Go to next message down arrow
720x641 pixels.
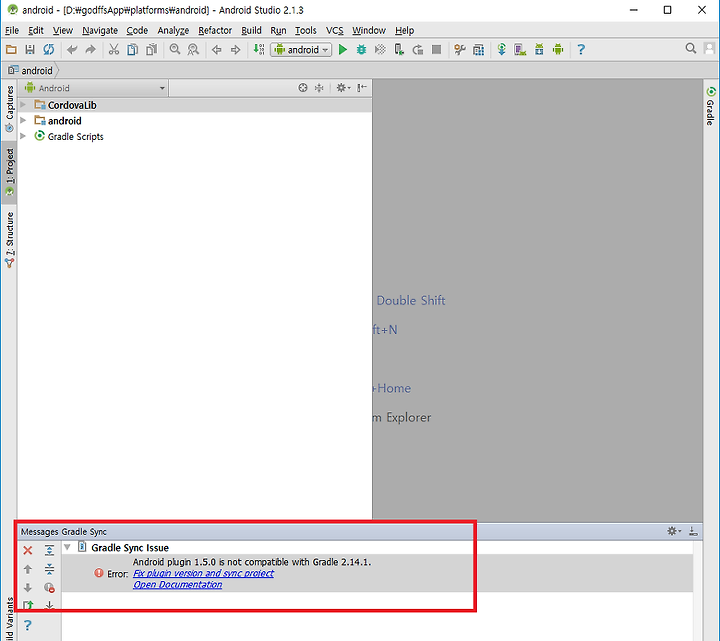tap(28, 588)
